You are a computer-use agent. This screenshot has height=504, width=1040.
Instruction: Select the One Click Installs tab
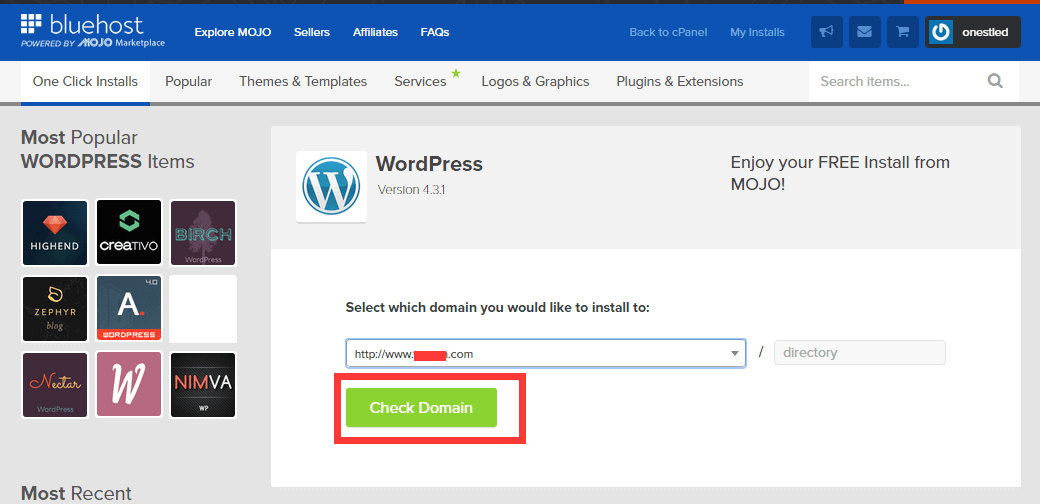86,82
